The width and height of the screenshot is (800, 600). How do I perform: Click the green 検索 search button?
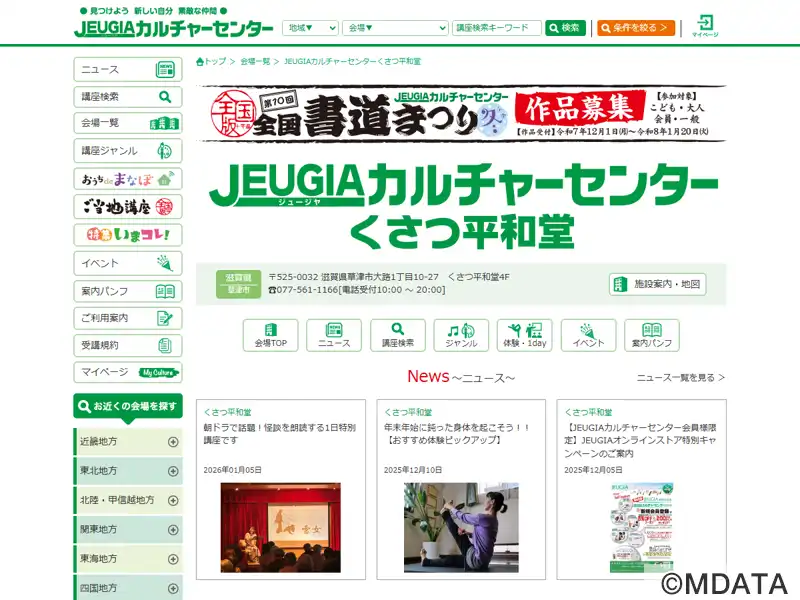pos(565,28)
